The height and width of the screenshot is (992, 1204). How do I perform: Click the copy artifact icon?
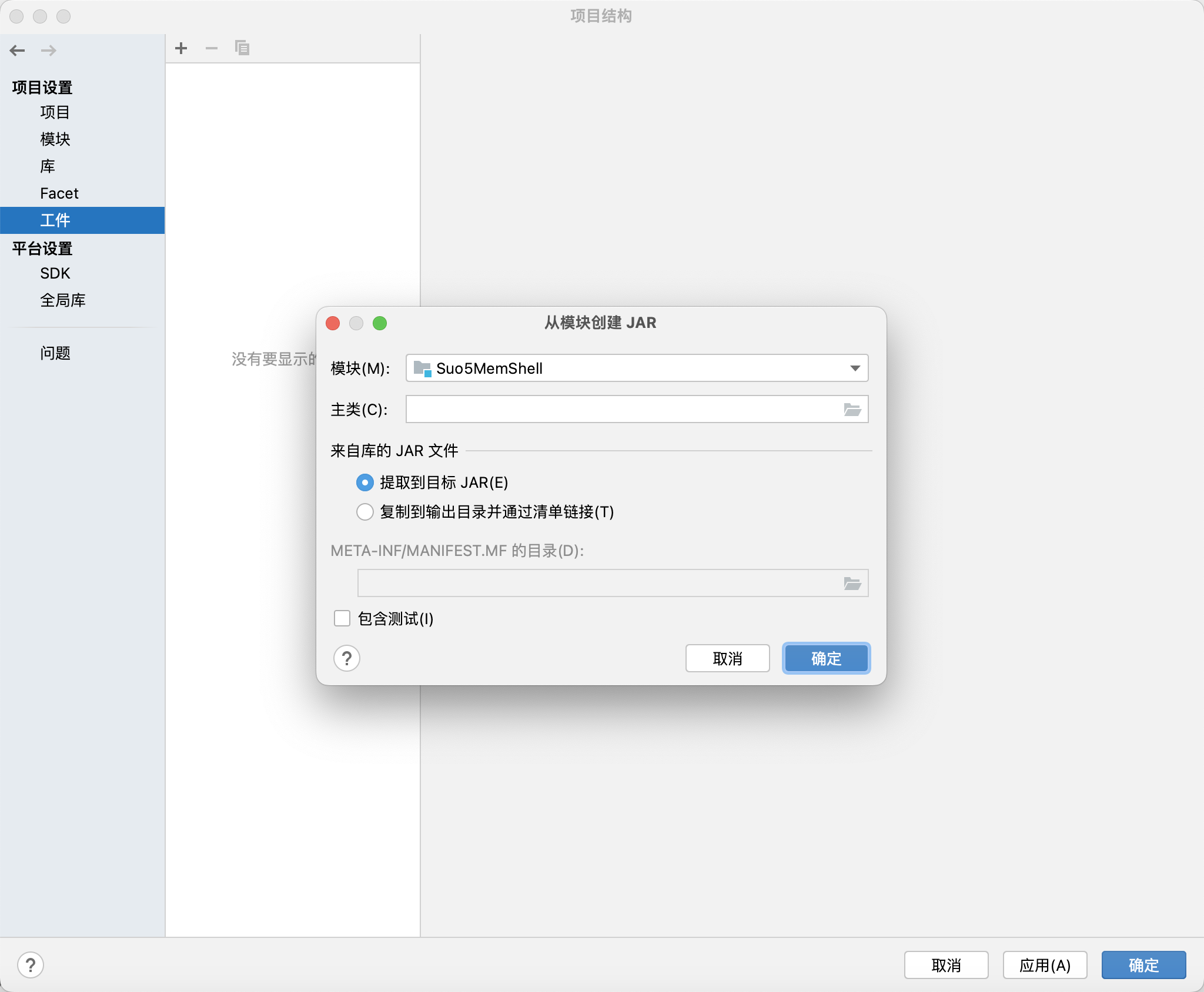(242, 48)
